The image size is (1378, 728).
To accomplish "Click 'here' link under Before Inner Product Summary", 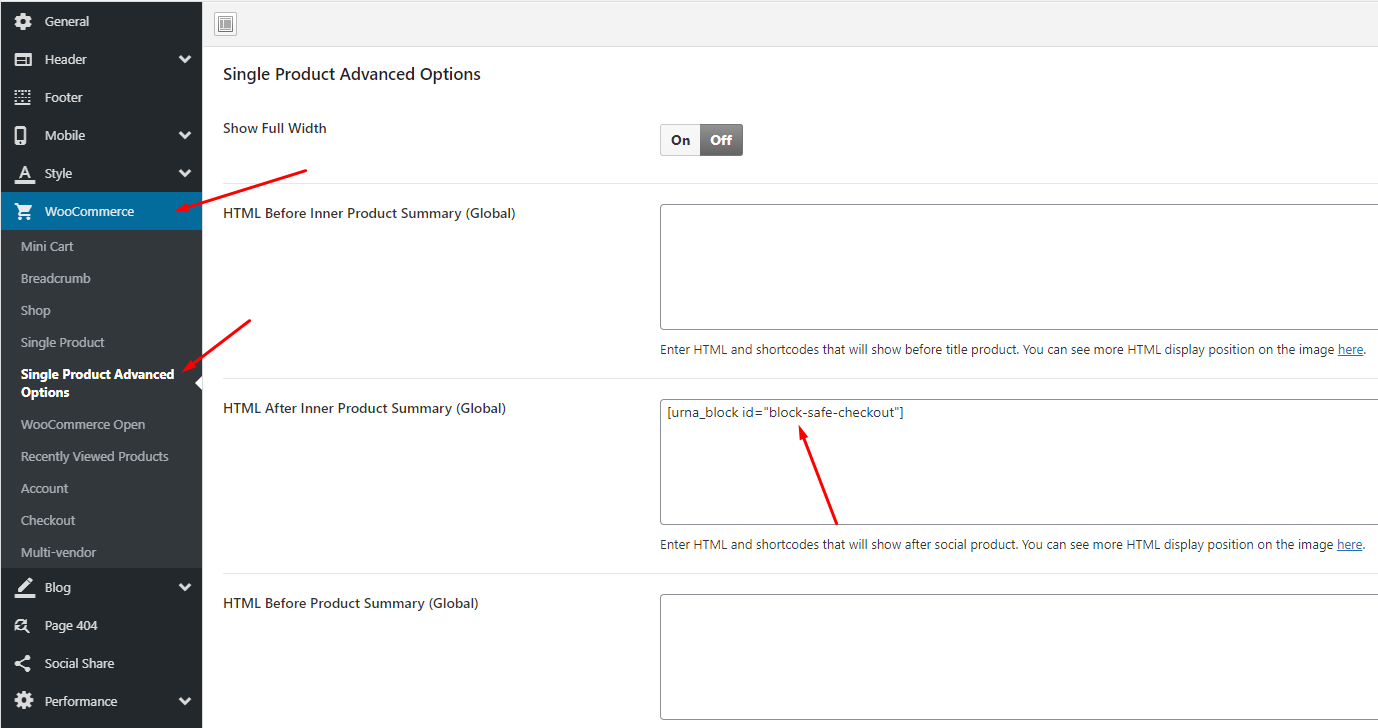I will 1350,350.
